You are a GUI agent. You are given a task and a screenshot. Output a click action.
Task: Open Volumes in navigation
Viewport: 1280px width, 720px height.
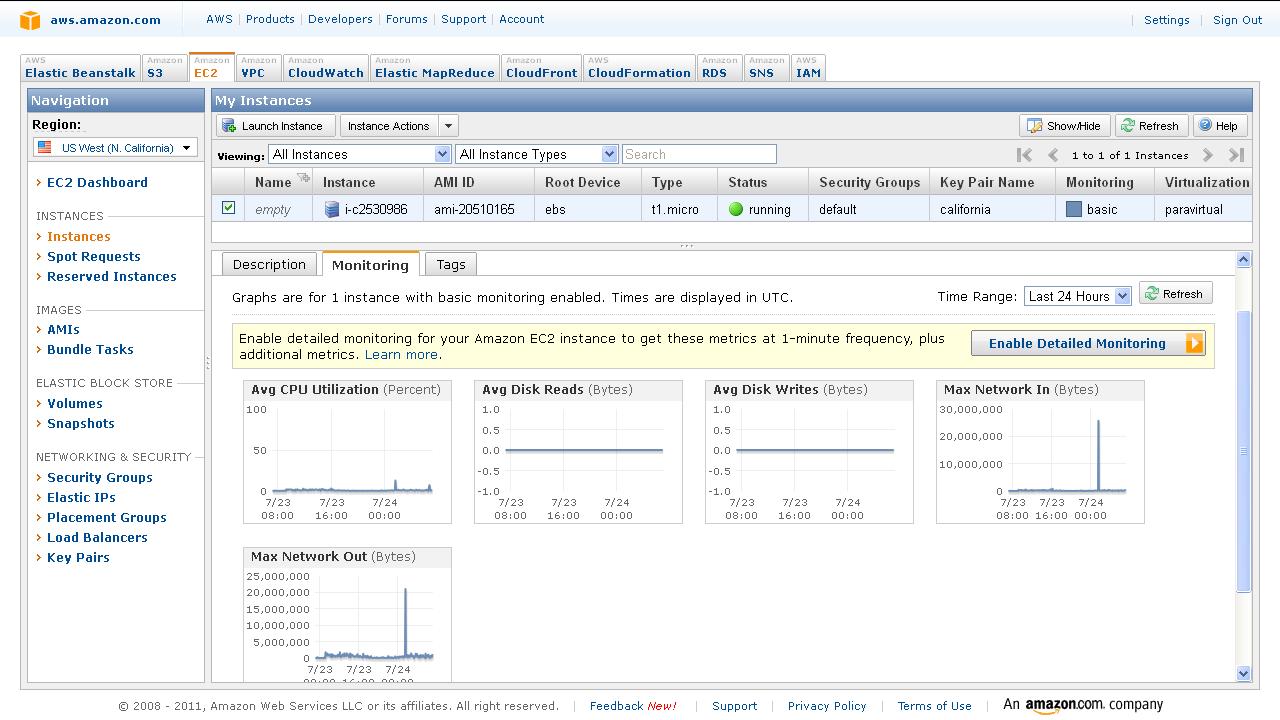75,403
